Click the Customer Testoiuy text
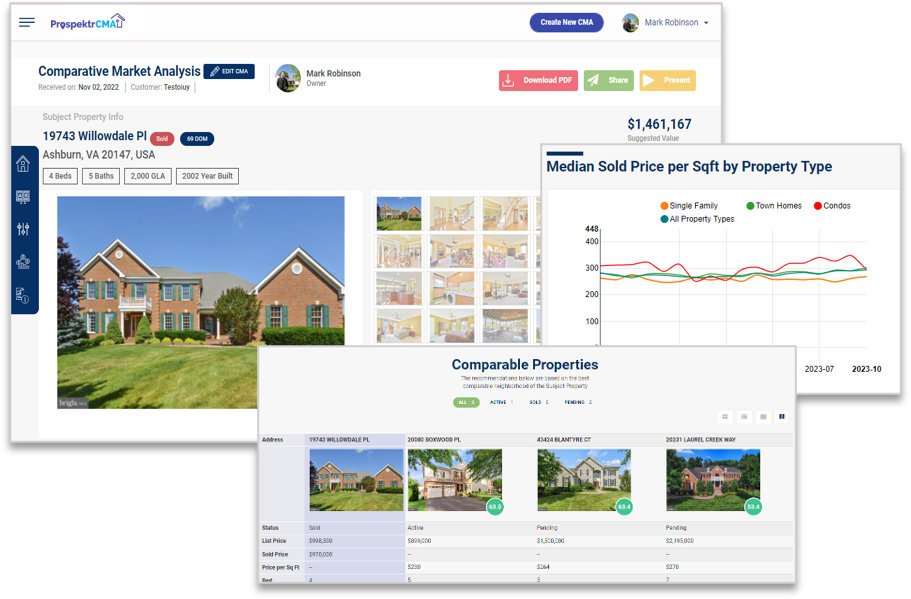Image resolution: width=911 pixels, height=599 pixels. (x=160, y=87)
